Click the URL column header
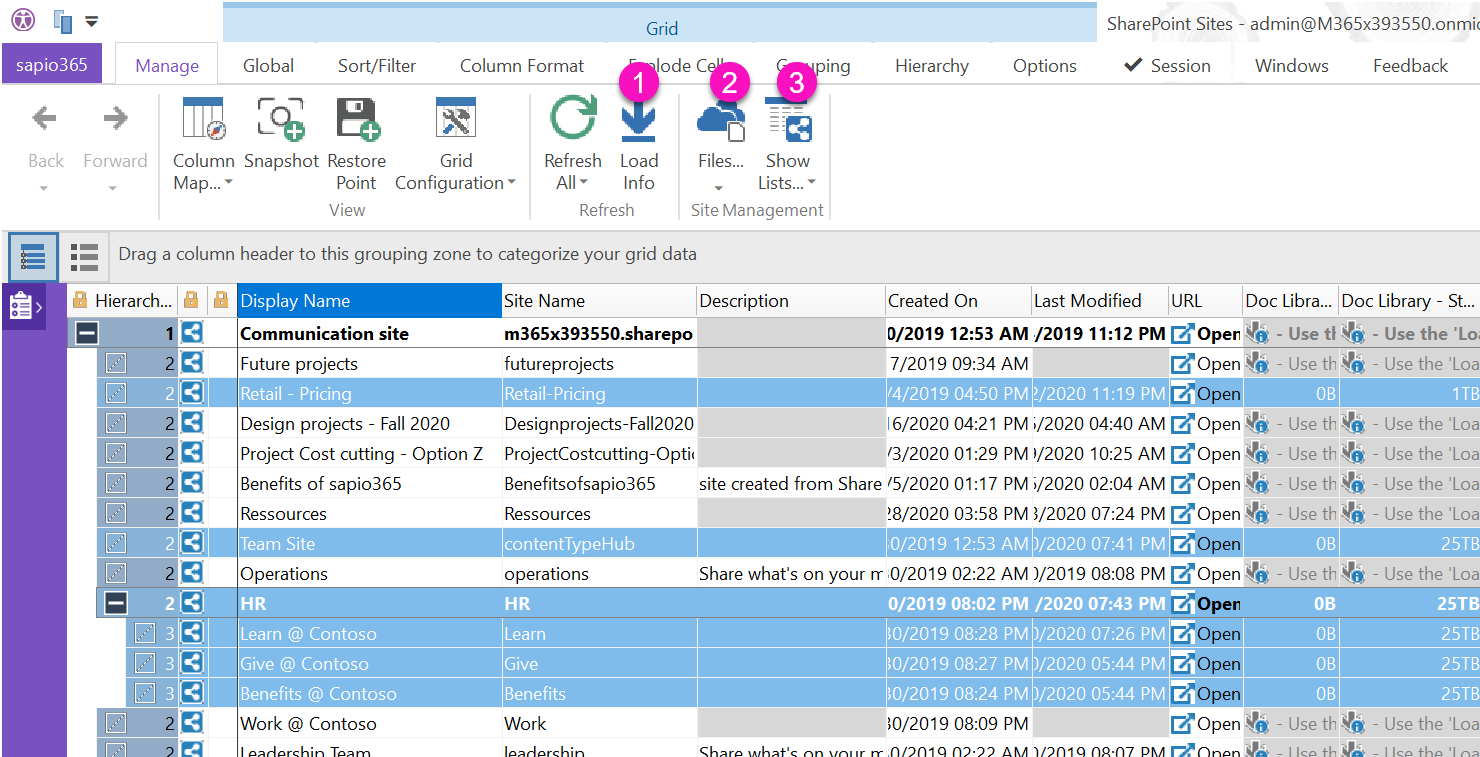The width and height of the screenshot is (1480, 757). point(1205,300)
